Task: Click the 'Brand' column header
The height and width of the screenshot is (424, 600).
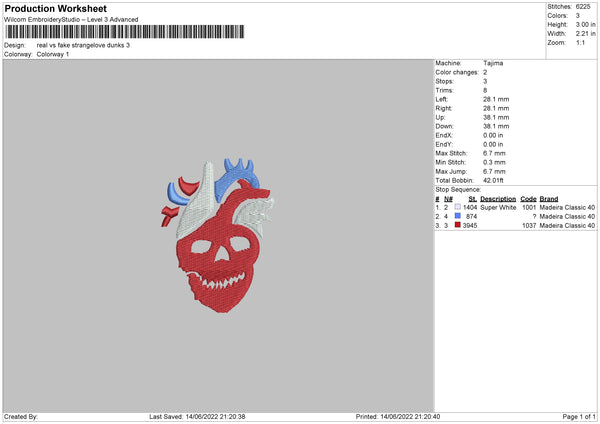Action: (549, 199)
